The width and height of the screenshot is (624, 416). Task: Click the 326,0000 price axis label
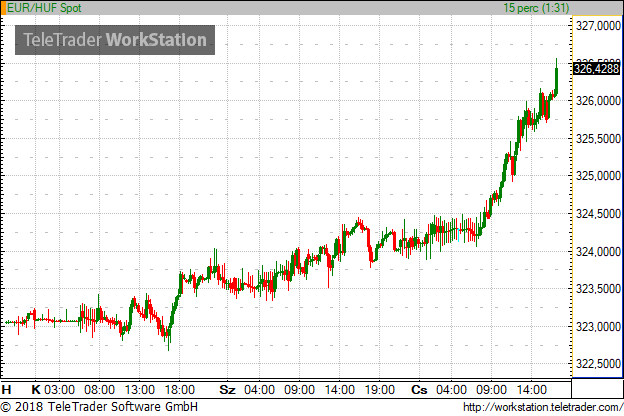tap(598, 101)
